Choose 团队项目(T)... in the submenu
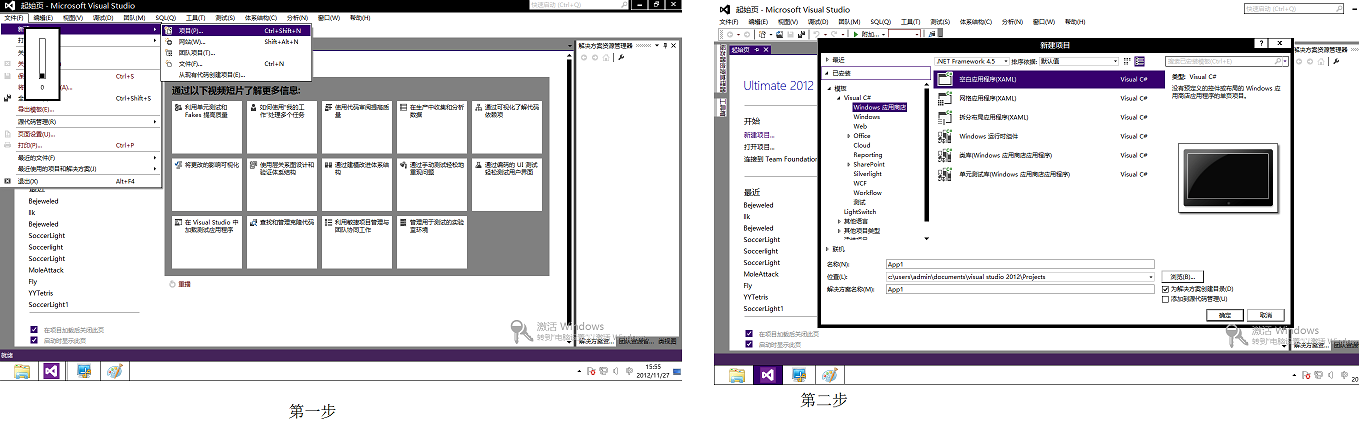The width and height of the screenshot is (1359, 447). point(236,52)
